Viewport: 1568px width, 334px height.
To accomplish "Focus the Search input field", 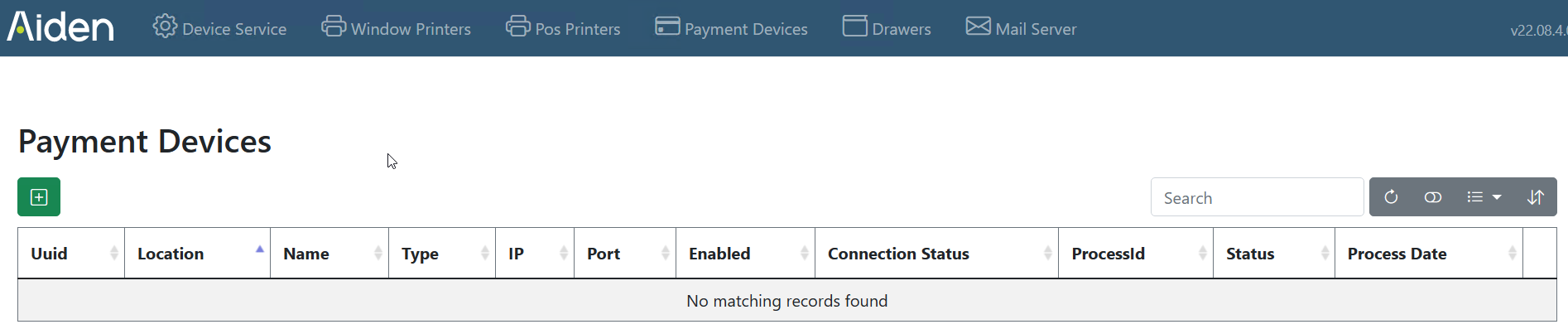I will 1257,197.
